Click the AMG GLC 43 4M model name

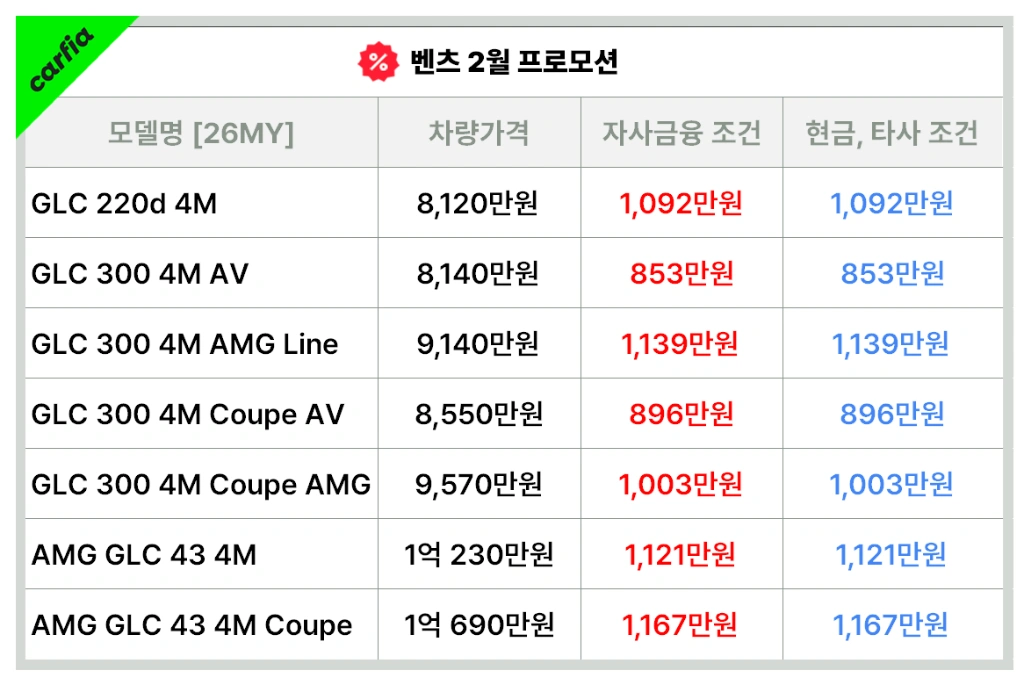pyautogui.click(x=144, y=555)
